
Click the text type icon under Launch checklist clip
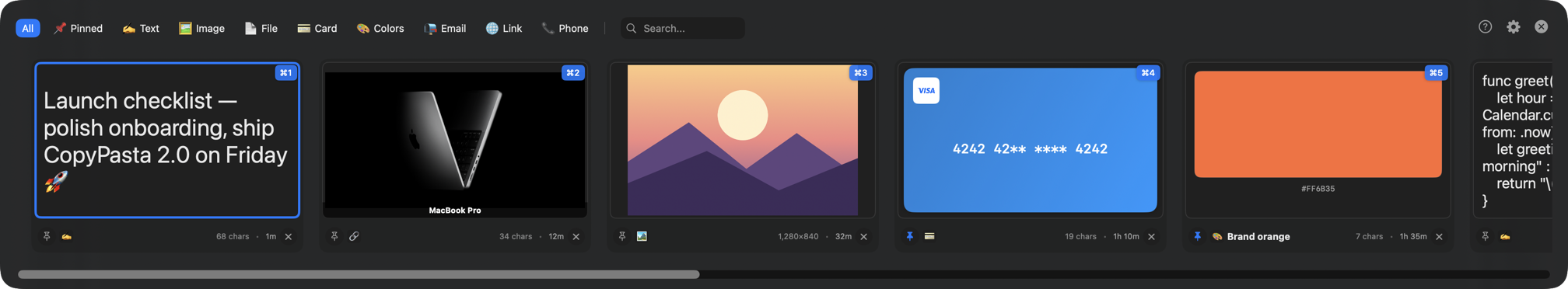pyautogui.click(x=67, y=236)
